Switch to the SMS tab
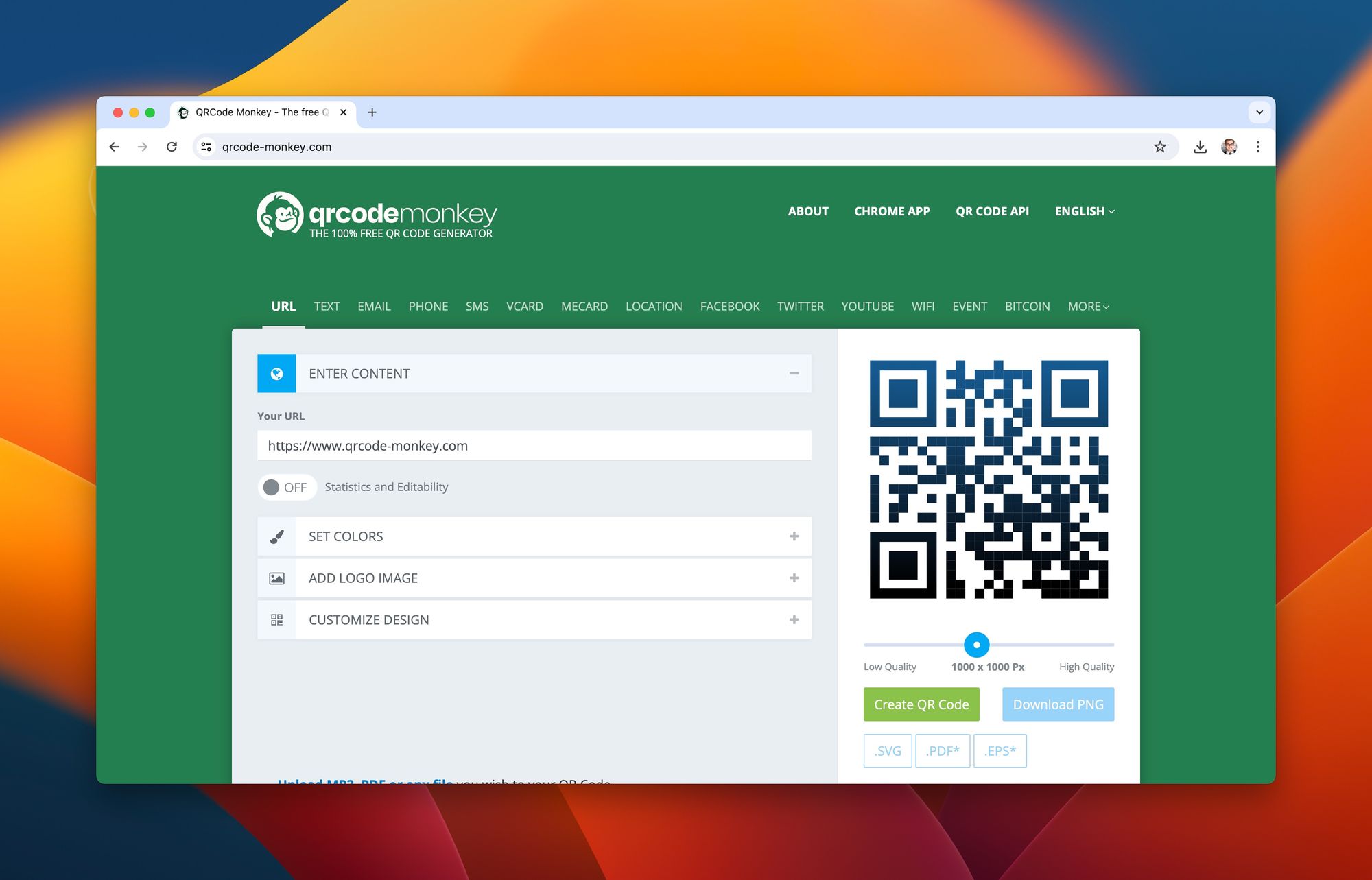The width and height of the screenshot is (1372, 880). (477, 307)
